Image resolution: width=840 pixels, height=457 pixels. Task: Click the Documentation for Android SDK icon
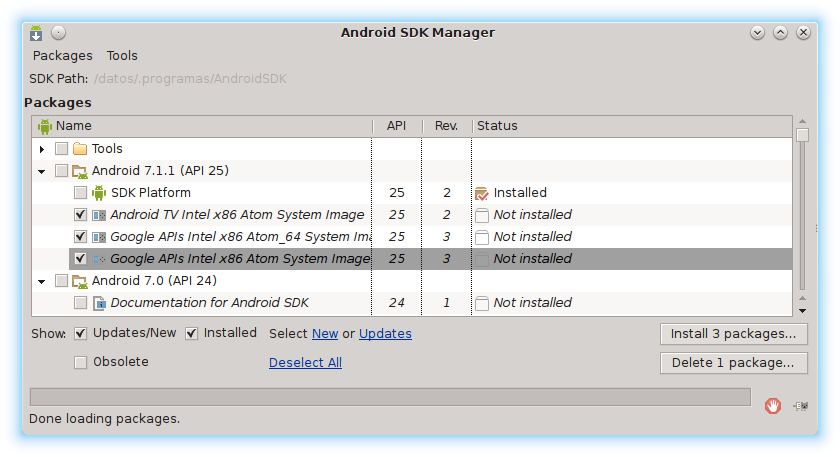(x=99, y=303)
